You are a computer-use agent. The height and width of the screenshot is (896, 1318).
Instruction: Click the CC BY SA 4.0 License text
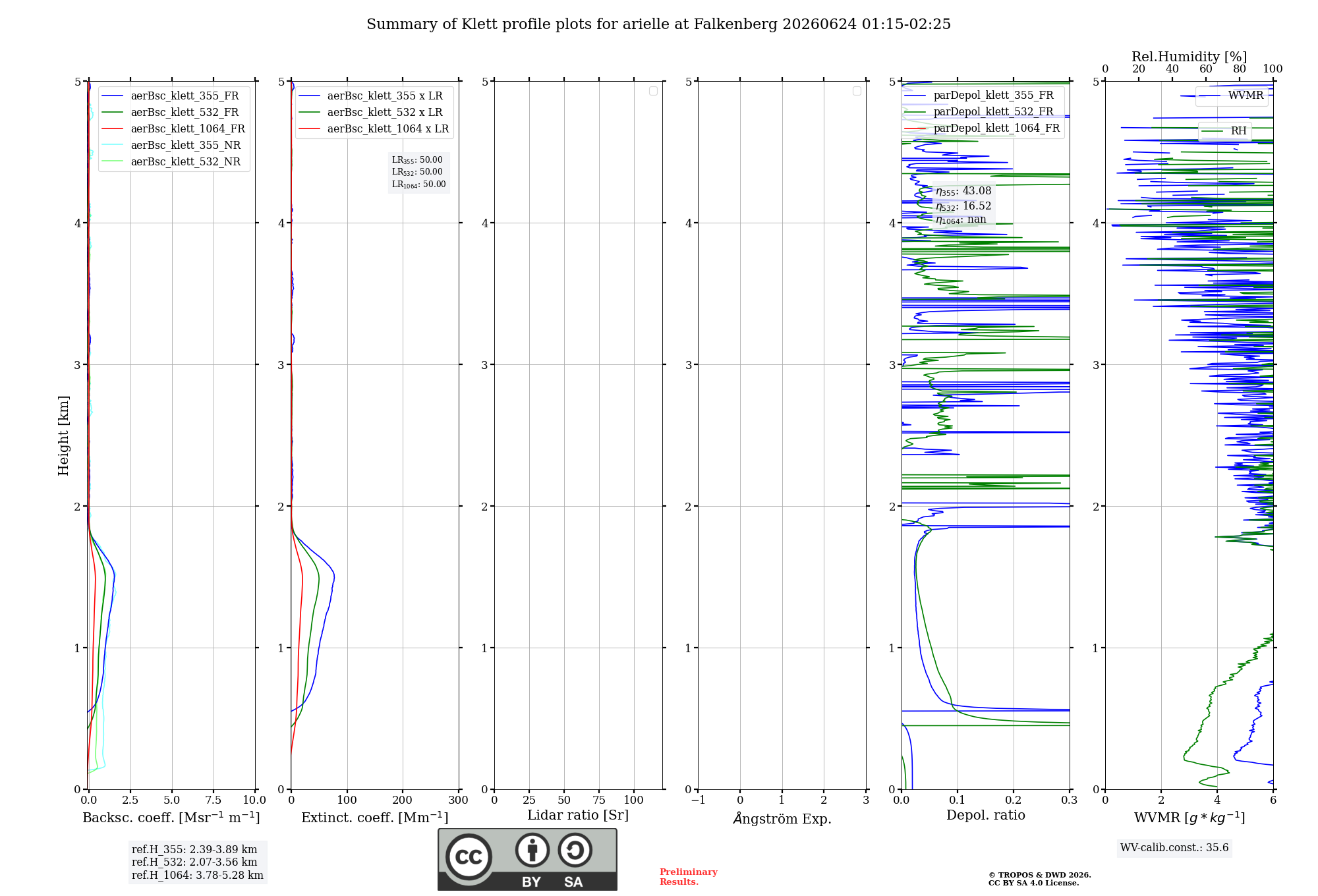1033,883
